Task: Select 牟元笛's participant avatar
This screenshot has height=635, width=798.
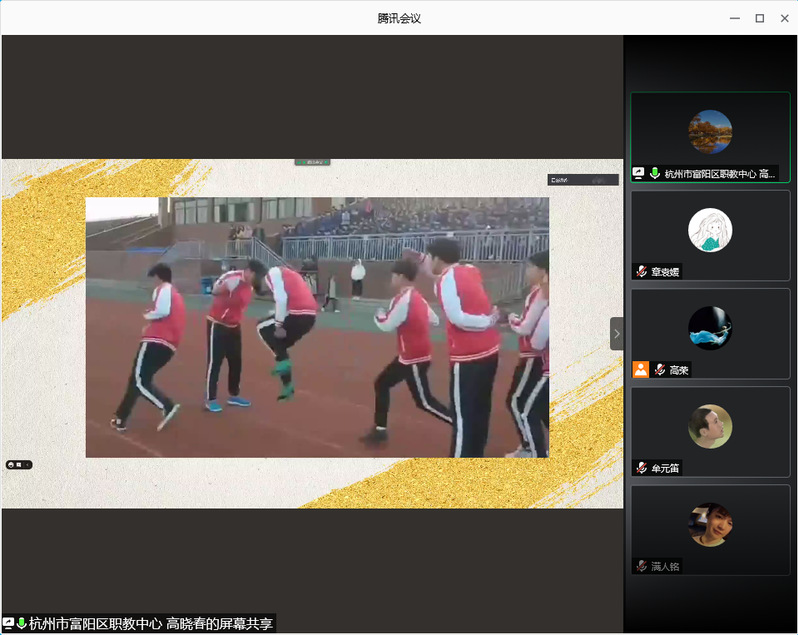Action: [x=710, y=426]
